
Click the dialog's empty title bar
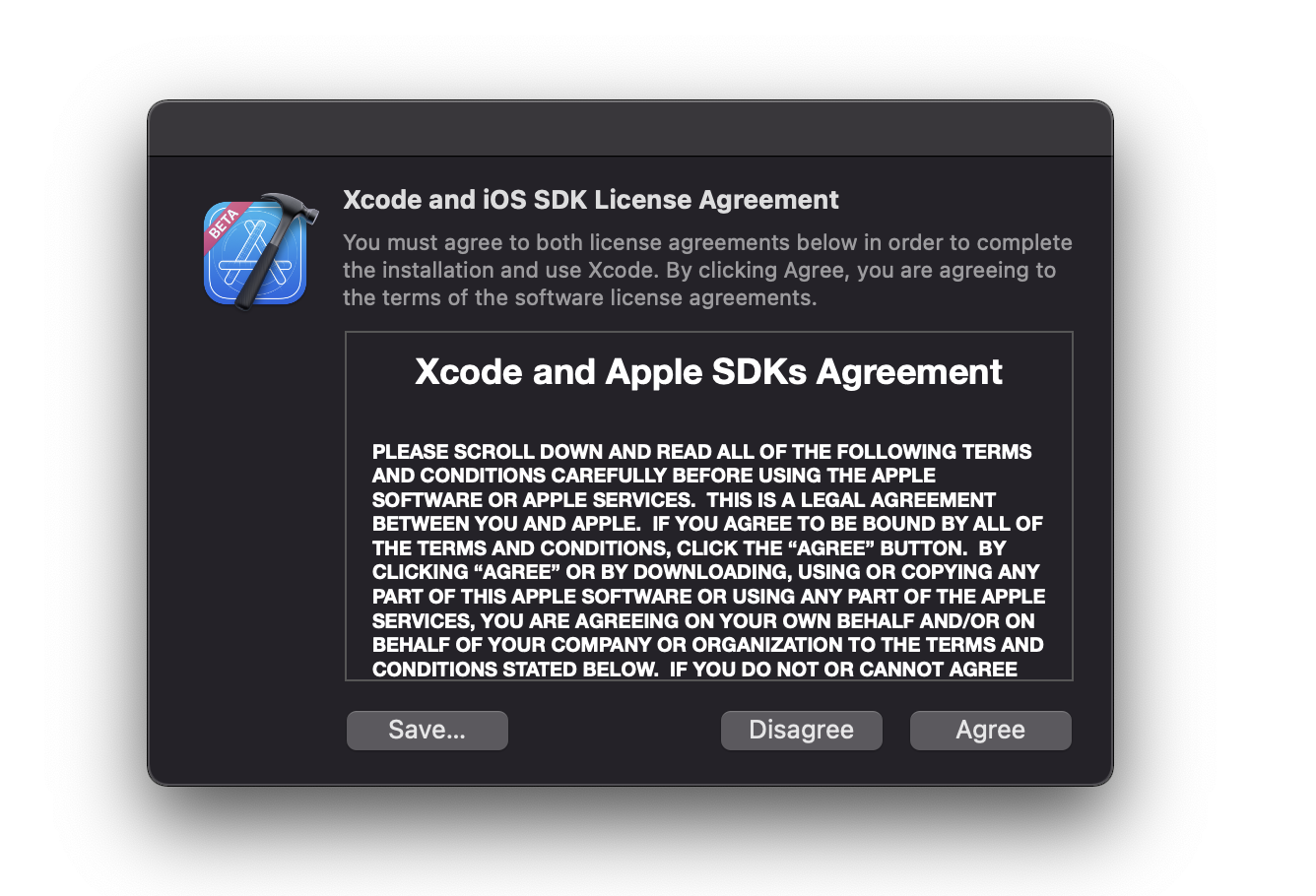(x=630, y=129)
